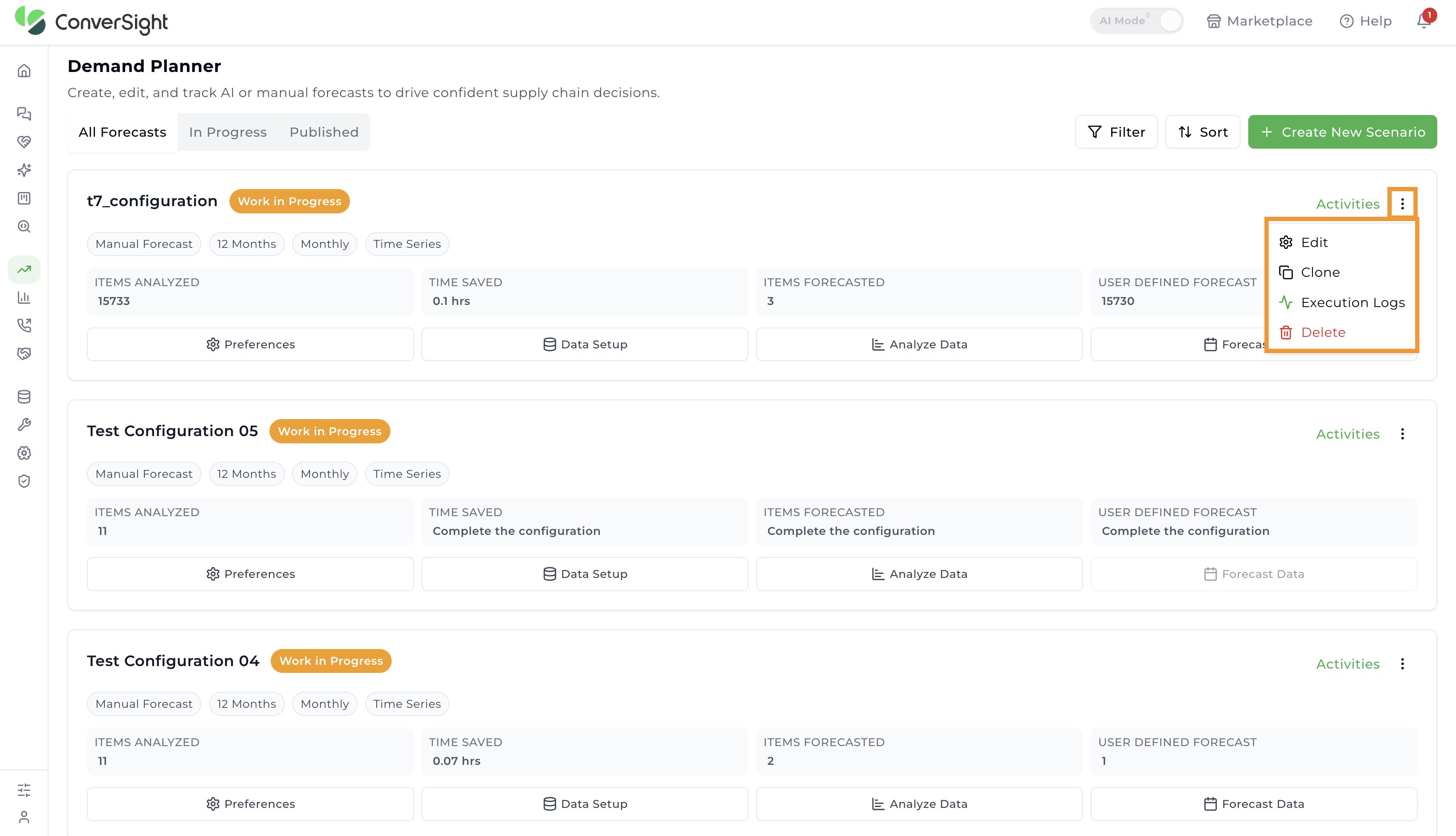Click the wrench tools sidebar icon
Image resolution: width=1456 pixels, height=836 pixels.
click(x=24, y=425)
